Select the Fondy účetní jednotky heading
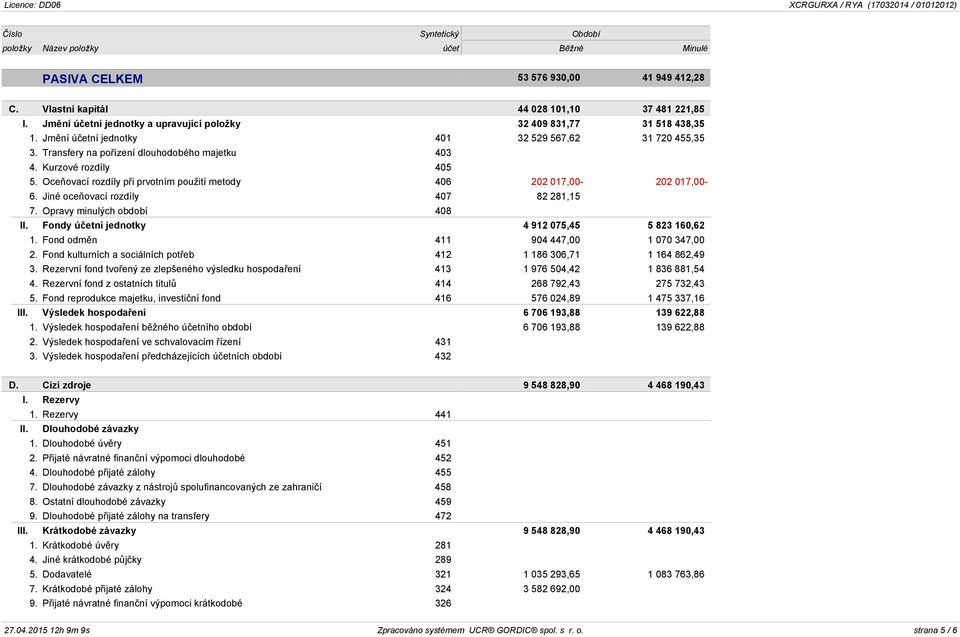The image size is (960, 637). (94, 225)
